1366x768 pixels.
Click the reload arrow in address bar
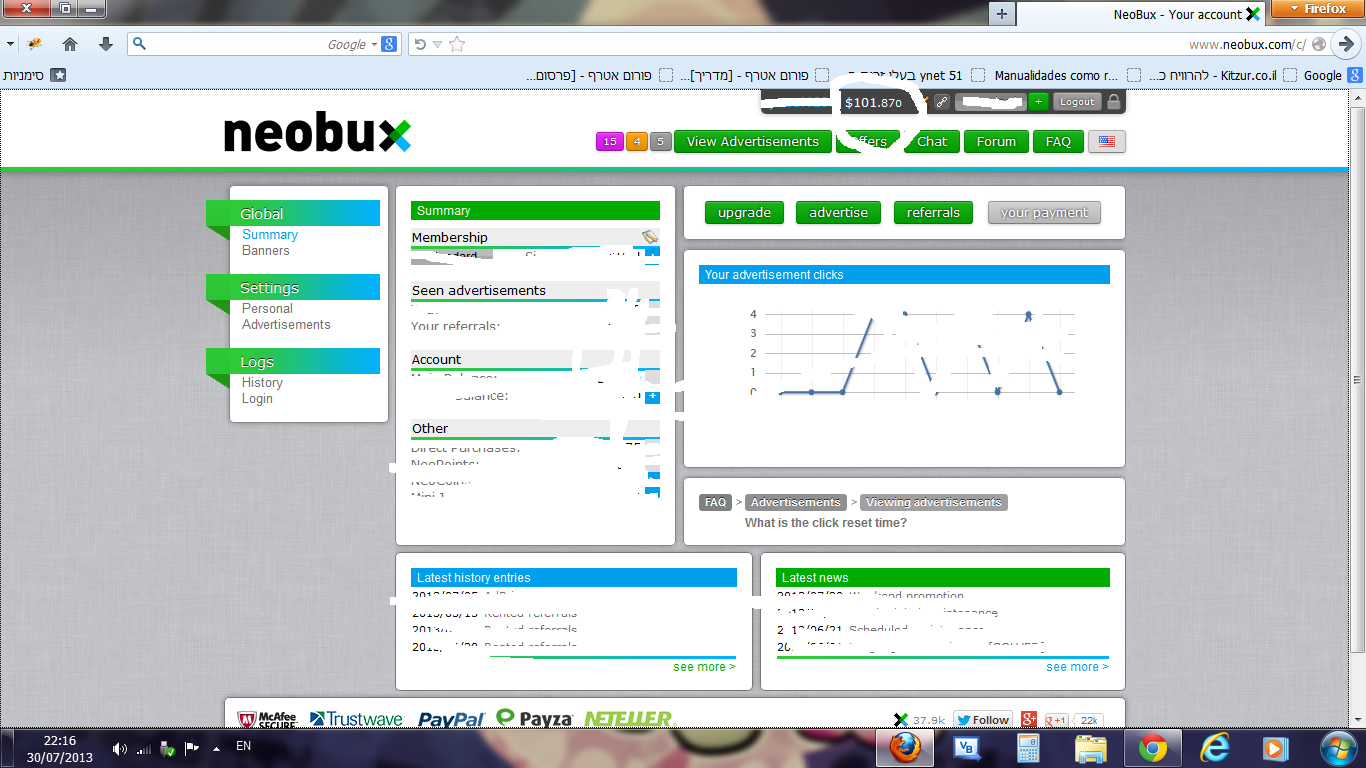tap(420, 44)
